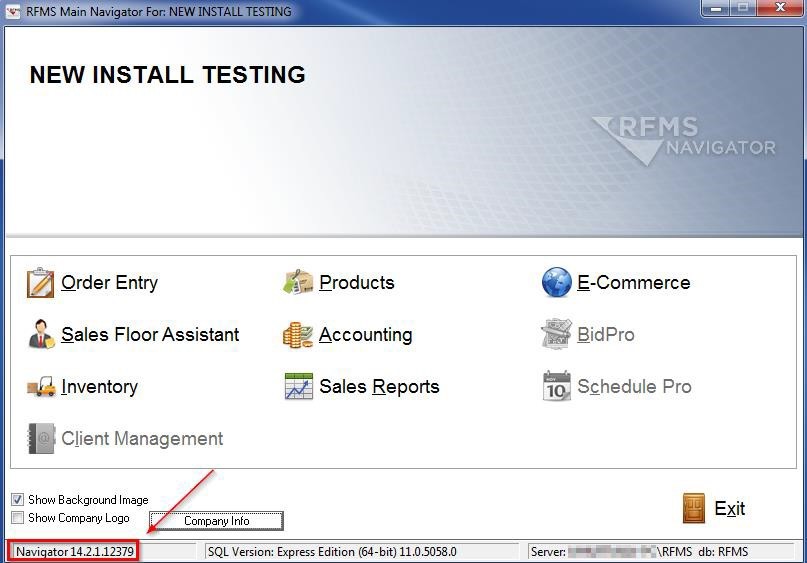Minimize the RFMS Navigator window

pyautogui.click(x=716, y=8)
